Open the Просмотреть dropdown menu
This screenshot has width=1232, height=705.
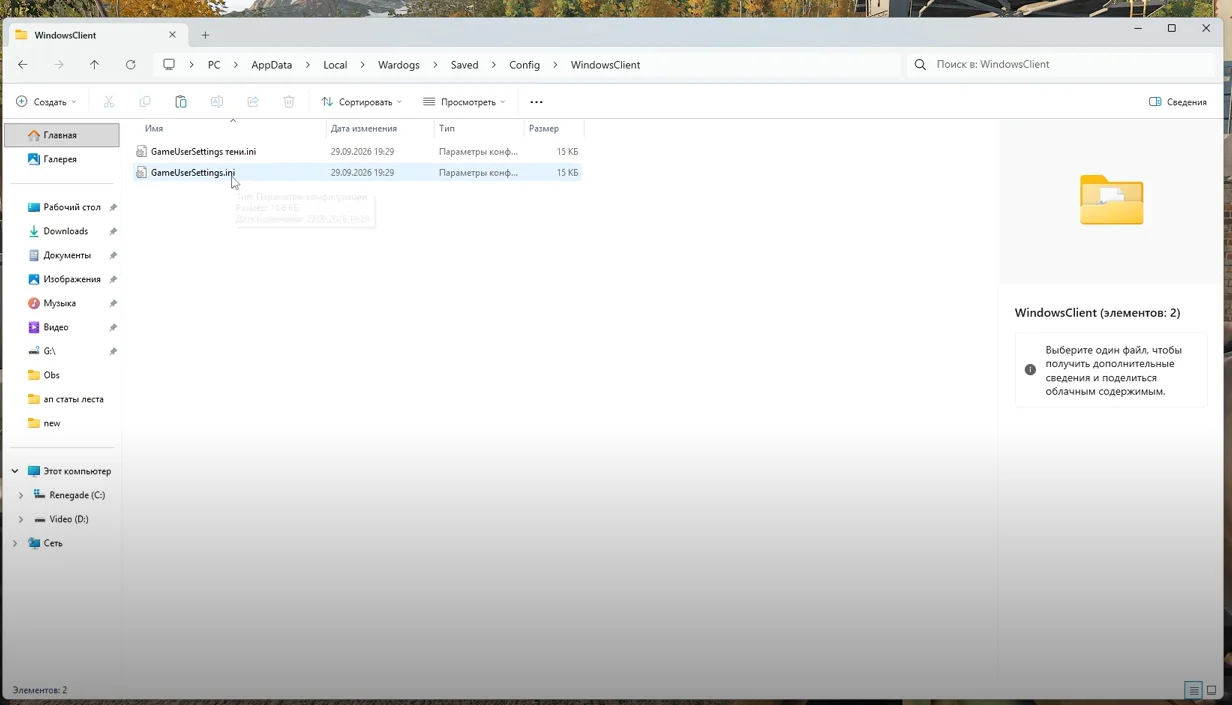click(x=464, y=102)
